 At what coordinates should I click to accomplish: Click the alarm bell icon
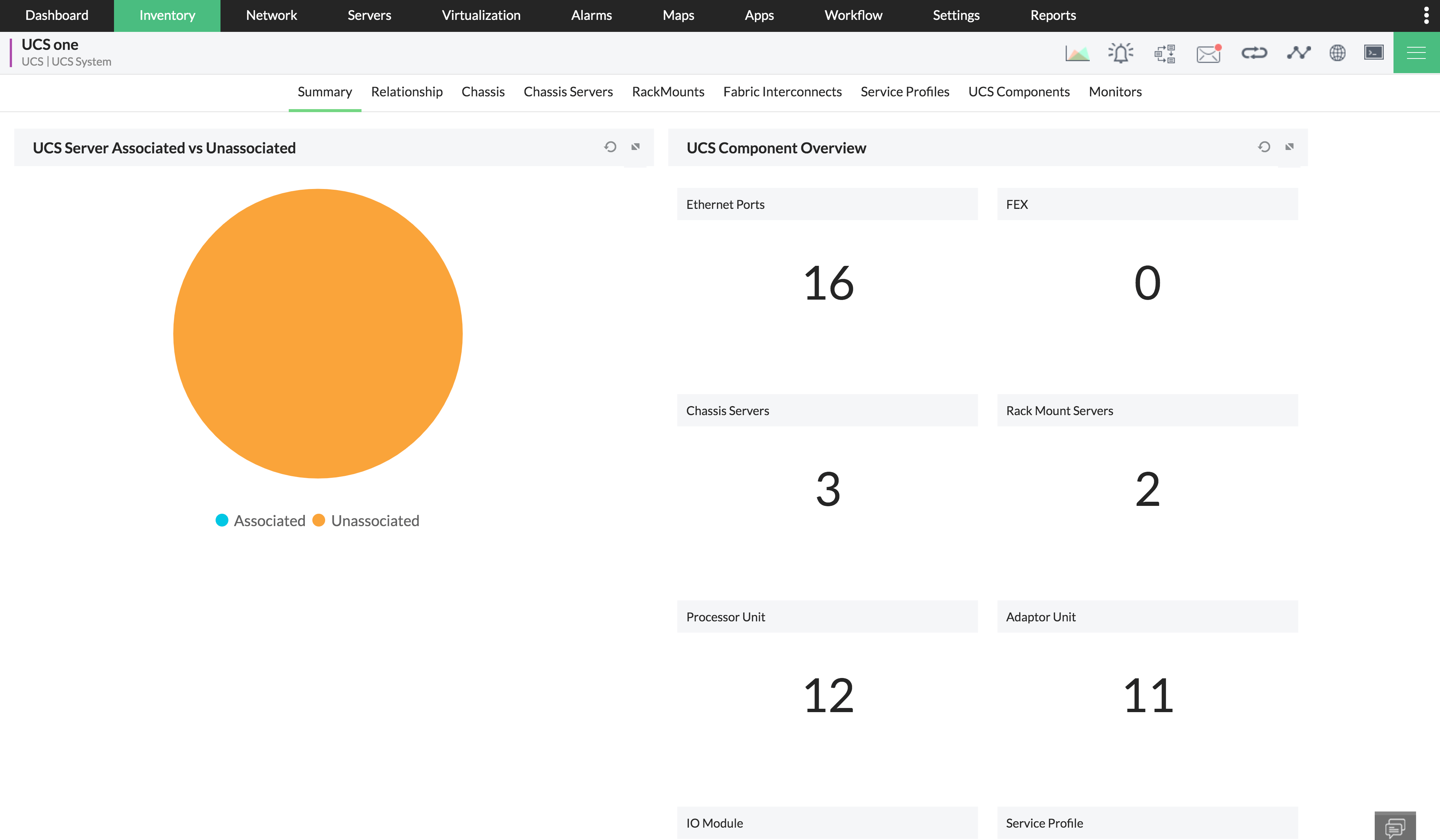pyautogui.click(x=1120, y=53)
